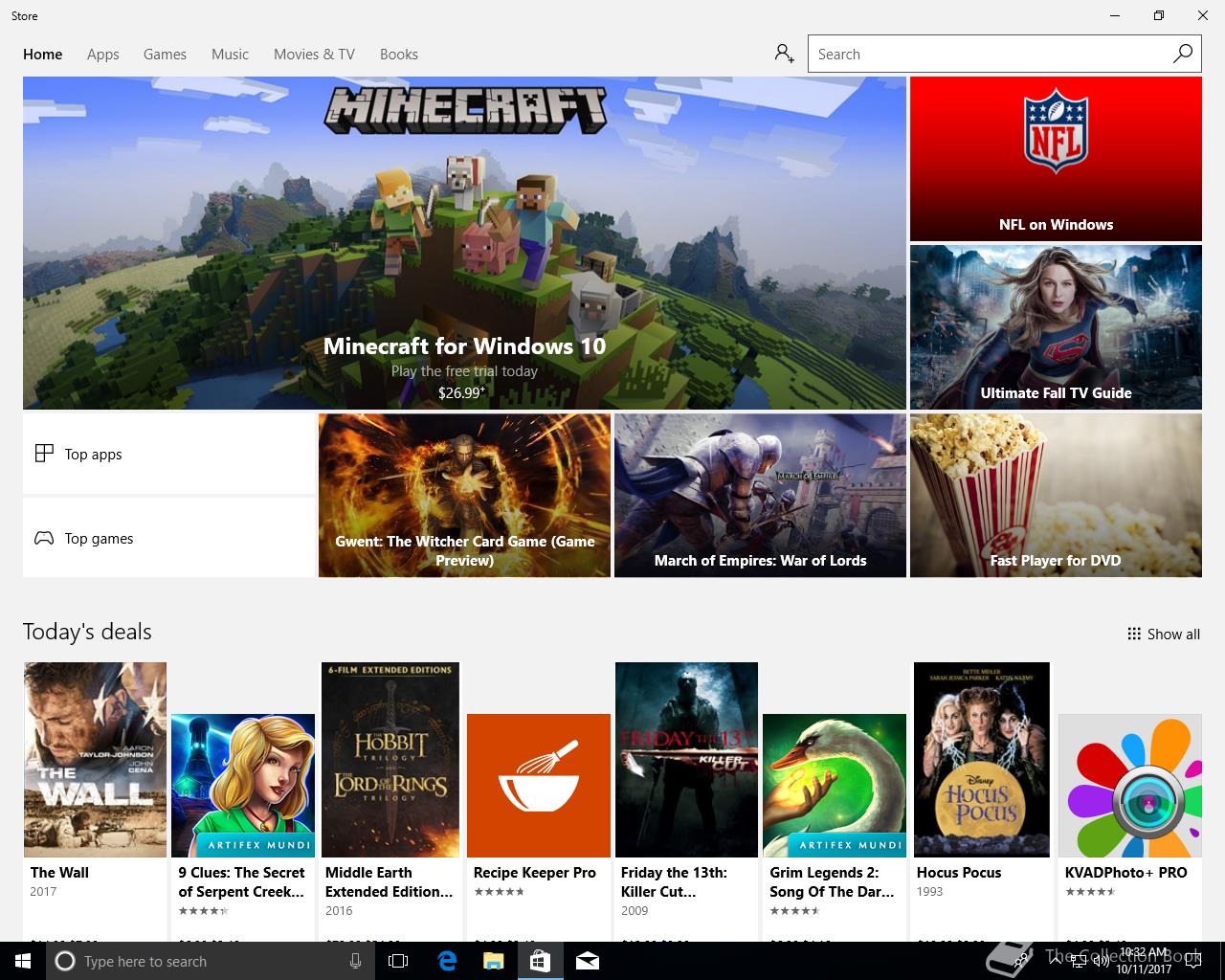Open The Wall movie poster
The height and width of the screenshot is (980, 1225).
[x=95, y=760]
